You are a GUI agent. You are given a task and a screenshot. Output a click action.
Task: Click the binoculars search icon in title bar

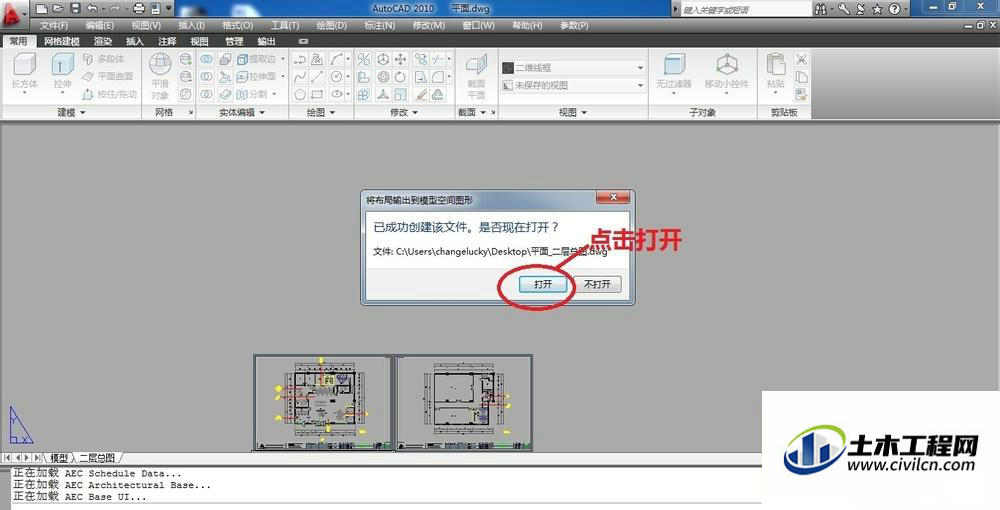coord(820,9)
